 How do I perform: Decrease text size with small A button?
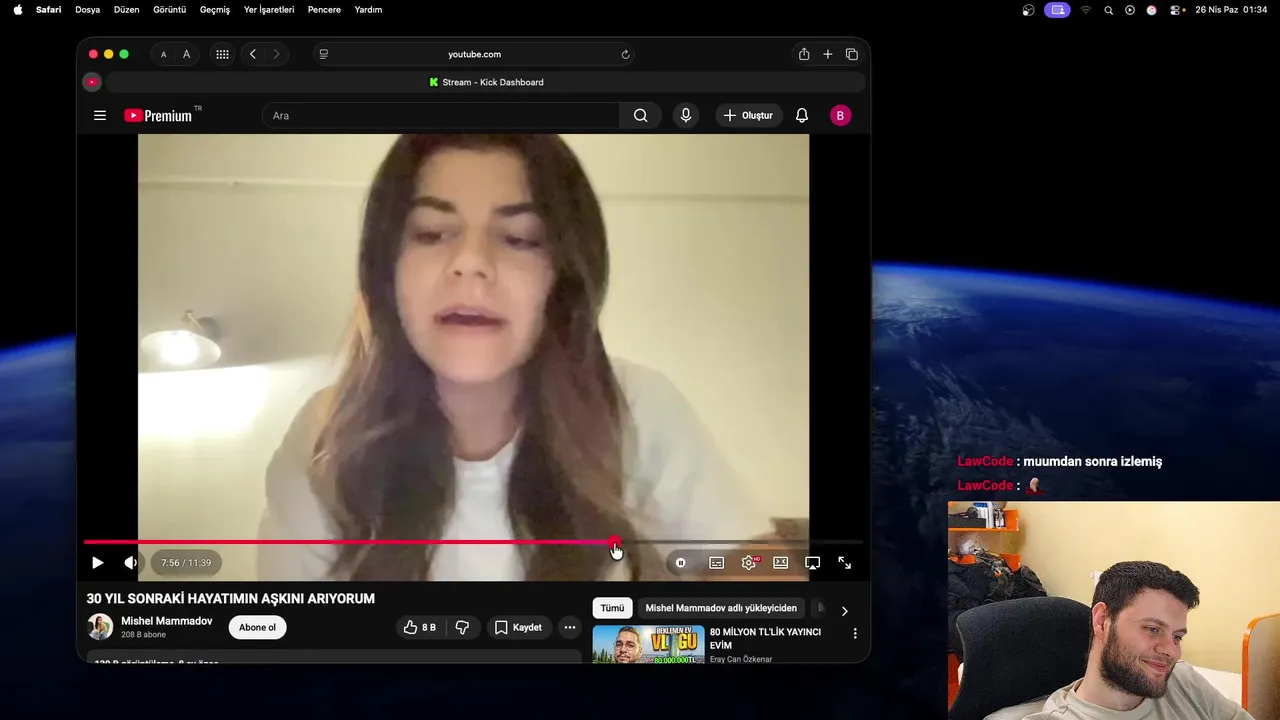point(163,54)
